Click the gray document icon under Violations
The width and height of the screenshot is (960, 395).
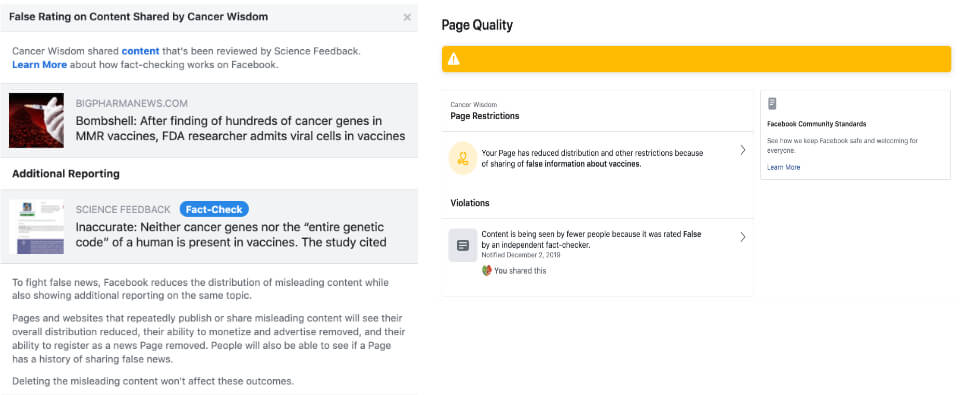coord(463,245)
